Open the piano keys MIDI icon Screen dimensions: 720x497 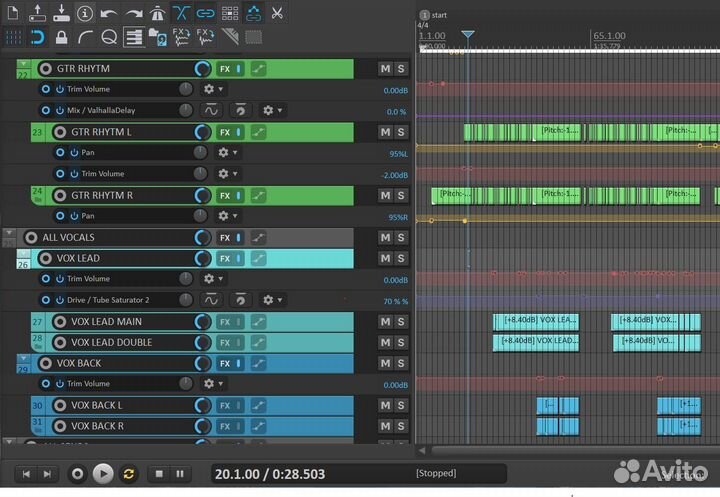pos(133,38)
